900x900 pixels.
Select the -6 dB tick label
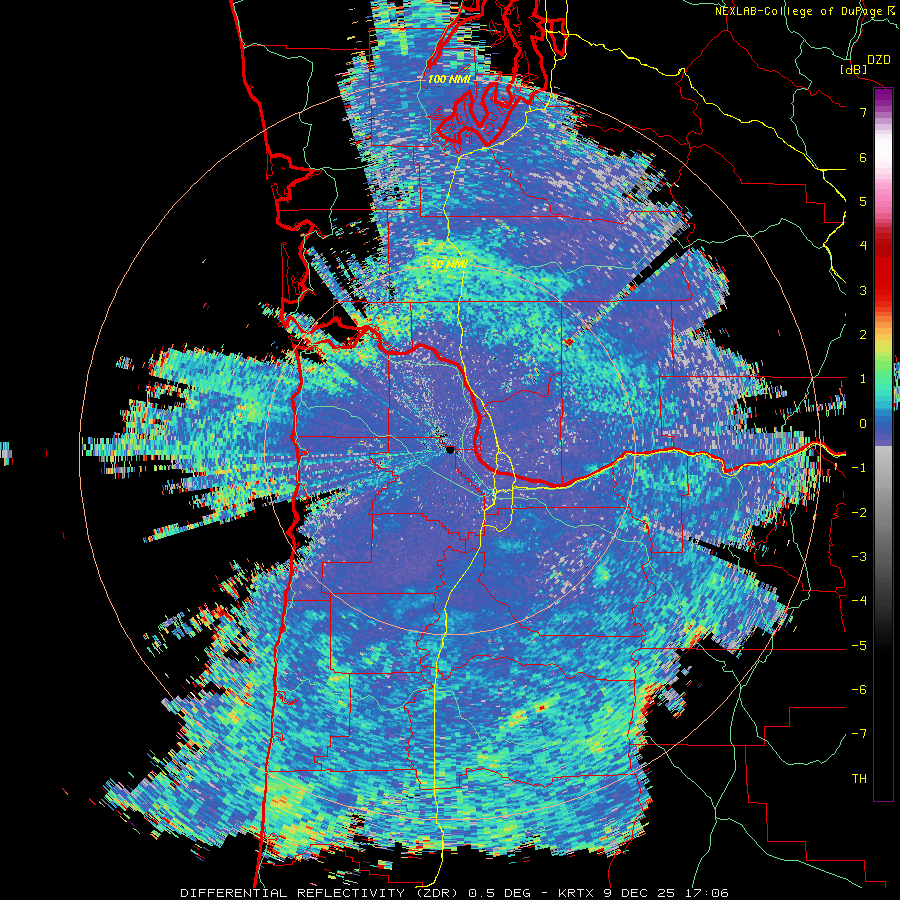(859, 690)
